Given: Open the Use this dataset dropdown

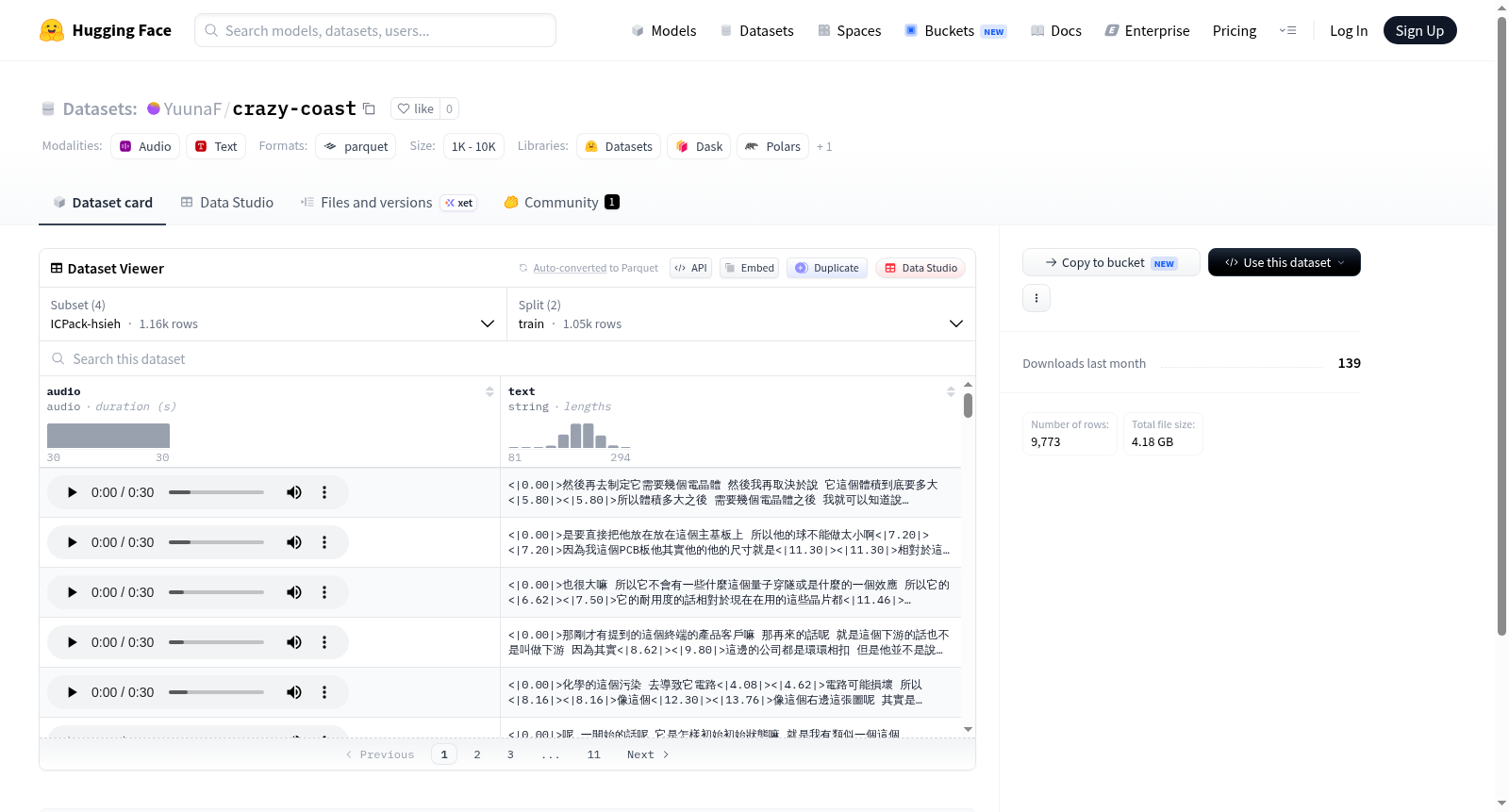Looking at the screenshot, I should 1284,262.
